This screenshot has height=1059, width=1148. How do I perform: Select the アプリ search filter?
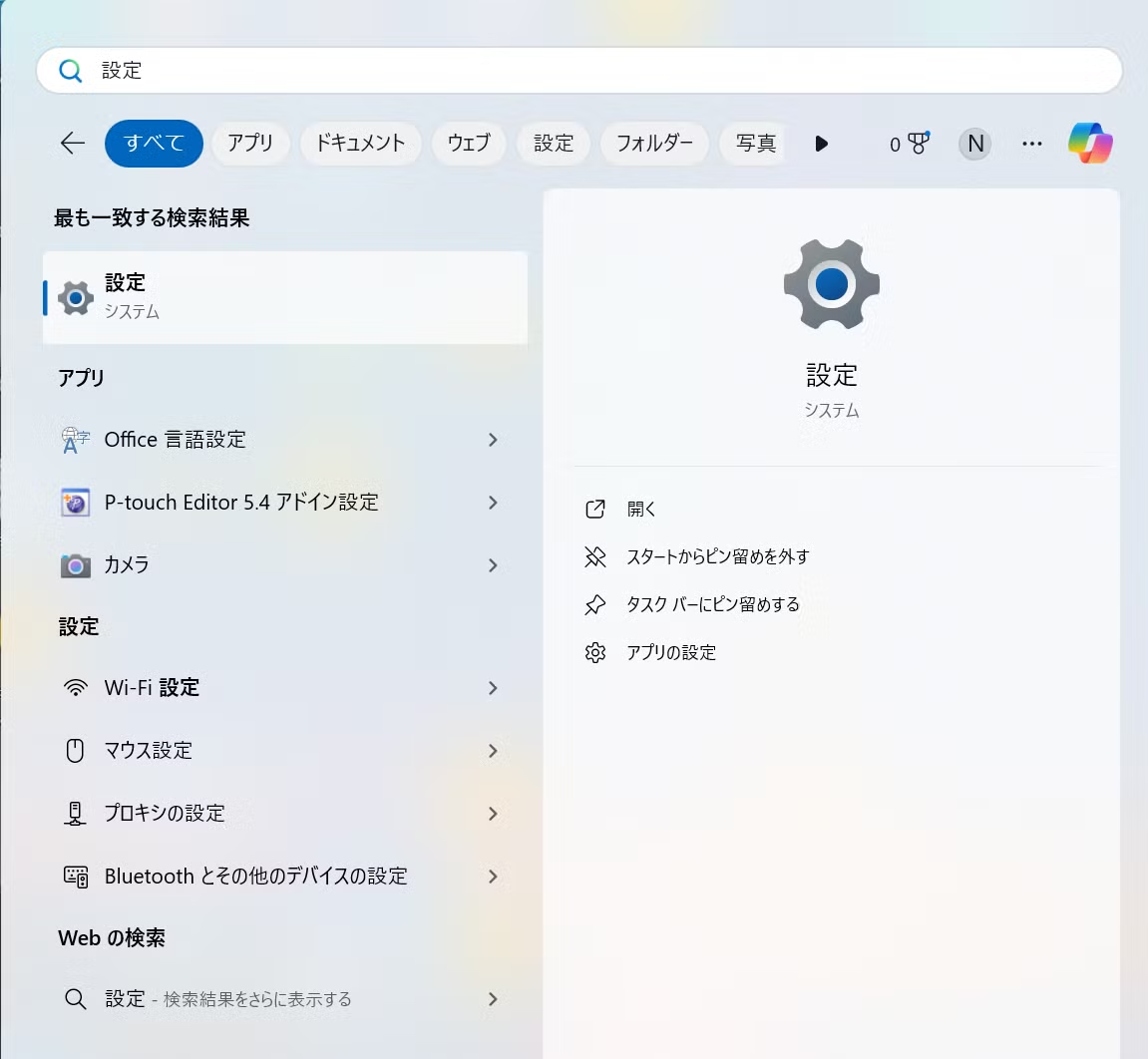tap(250, 144)
